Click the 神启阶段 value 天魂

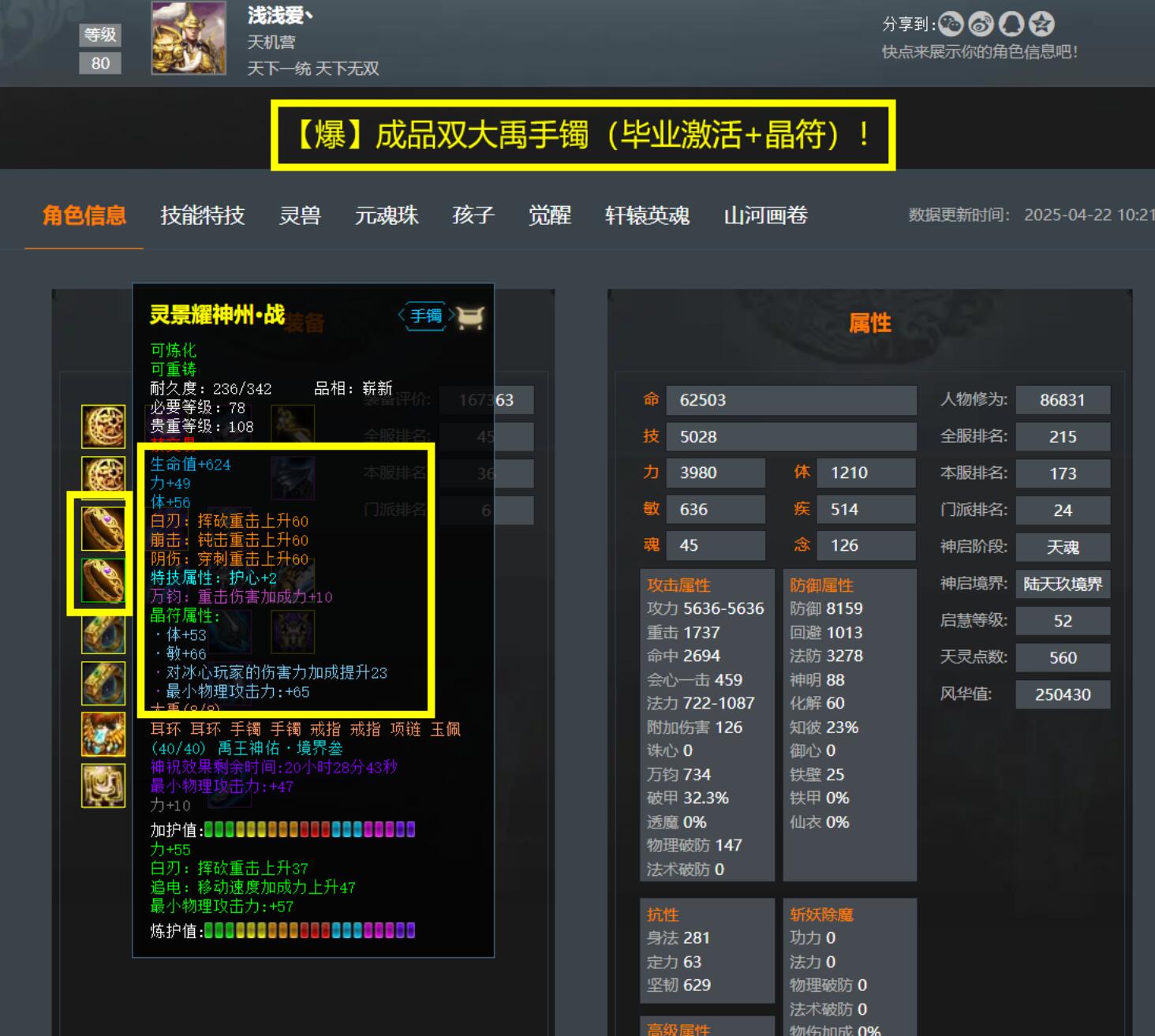click(x=1063, y=548)
